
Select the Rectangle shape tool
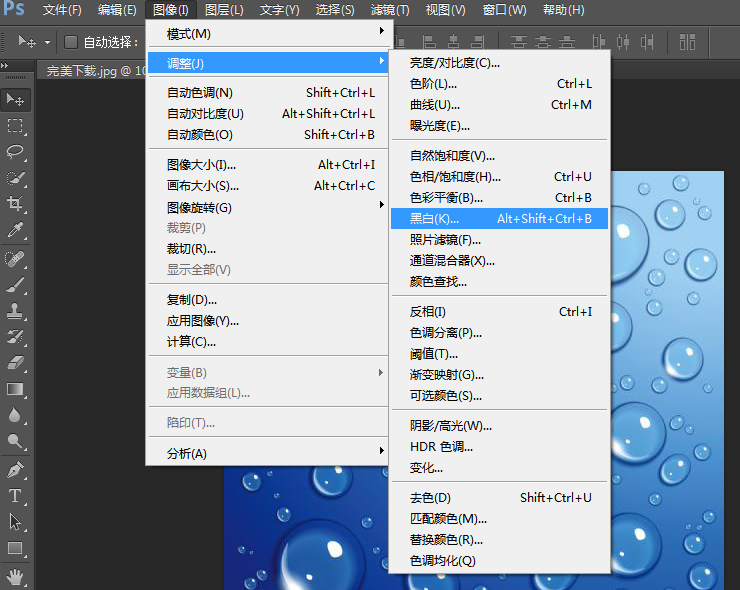point(15,548)
